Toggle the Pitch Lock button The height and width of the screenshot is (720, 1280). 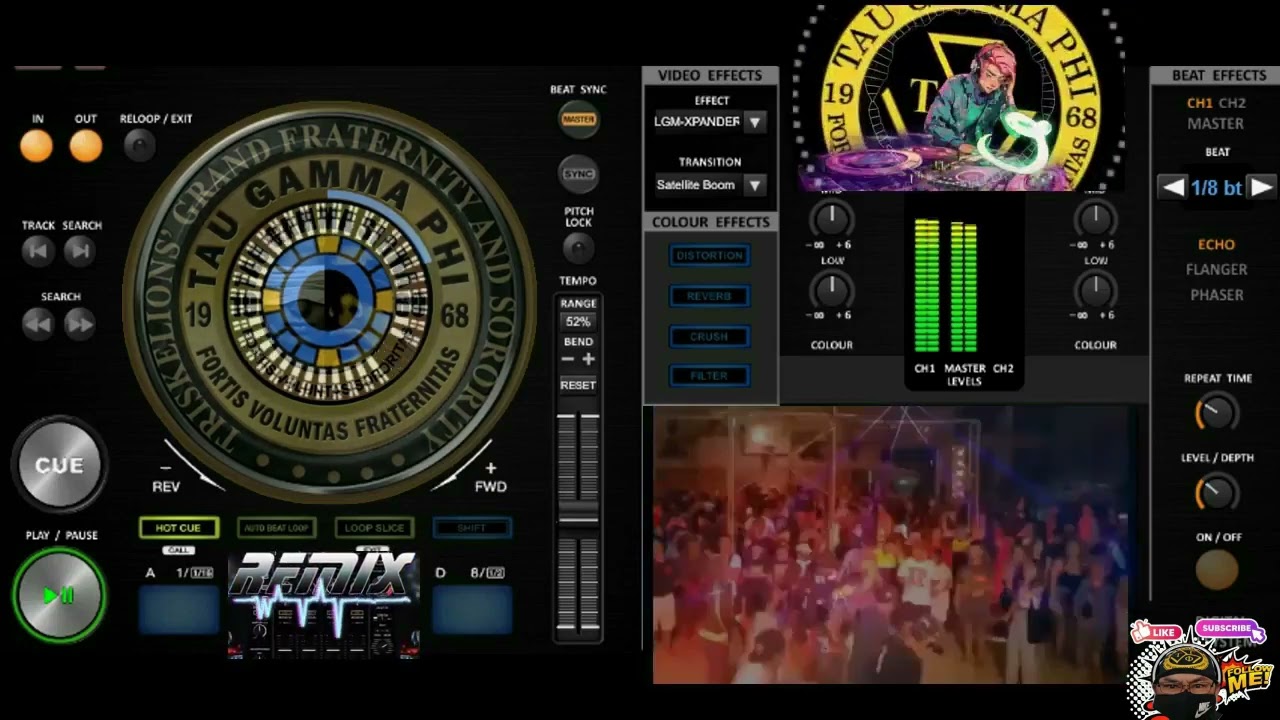(x=578, y=247)
